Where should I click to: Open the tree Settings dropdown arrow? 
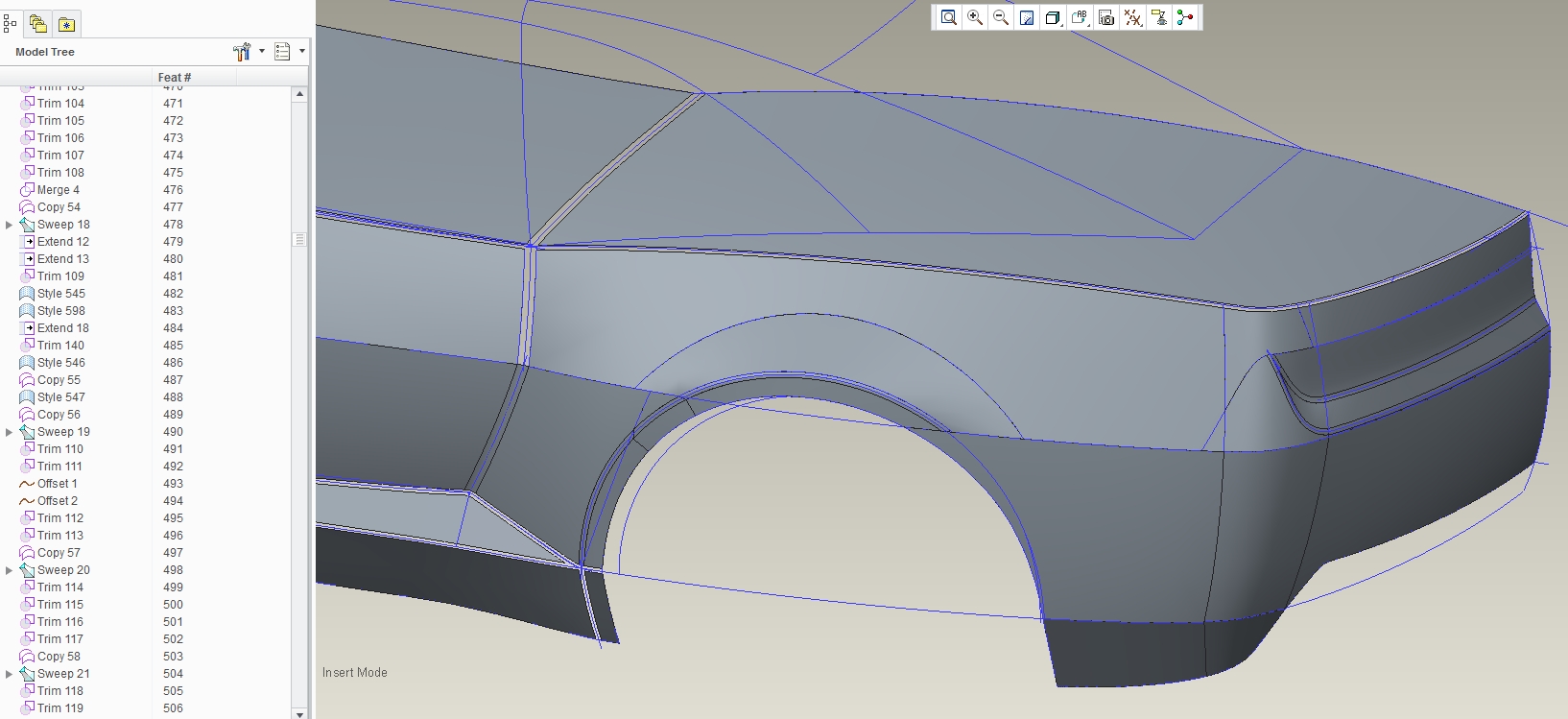pyautogui.click(x=262, y=52)
